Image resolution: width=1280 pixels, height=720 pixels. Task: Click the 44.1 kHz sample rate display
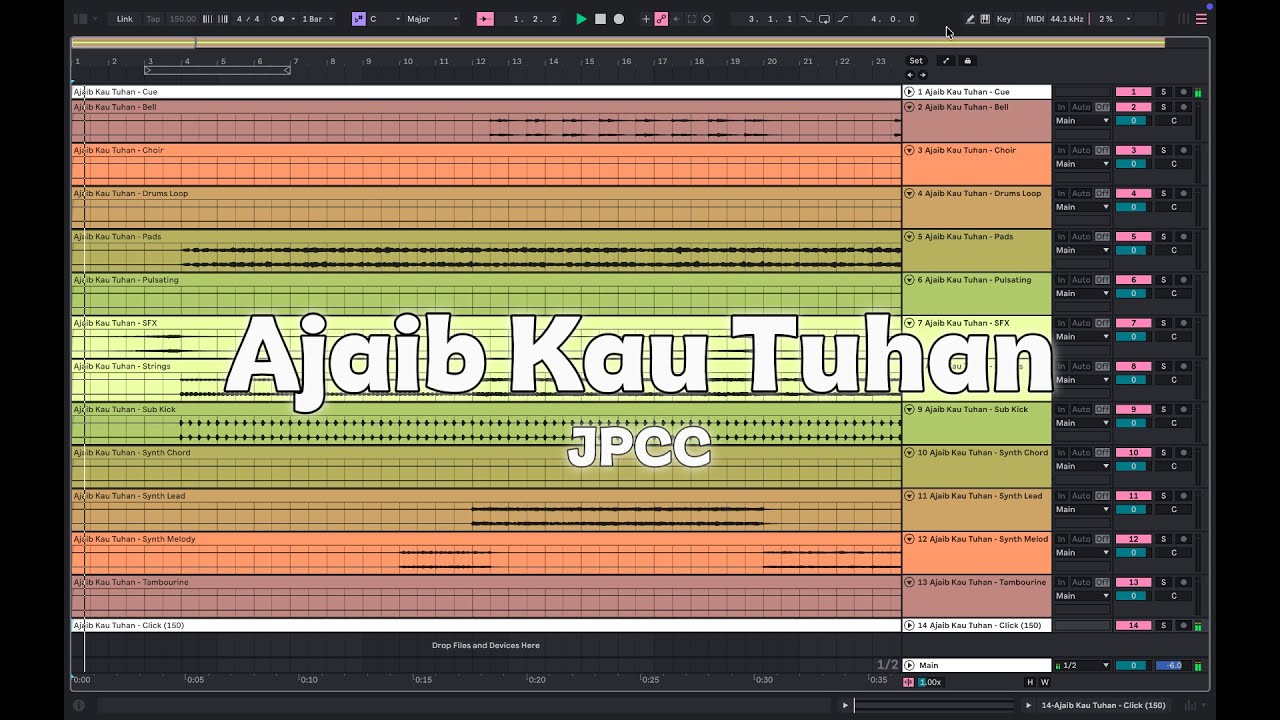(x=1067, y=19)
